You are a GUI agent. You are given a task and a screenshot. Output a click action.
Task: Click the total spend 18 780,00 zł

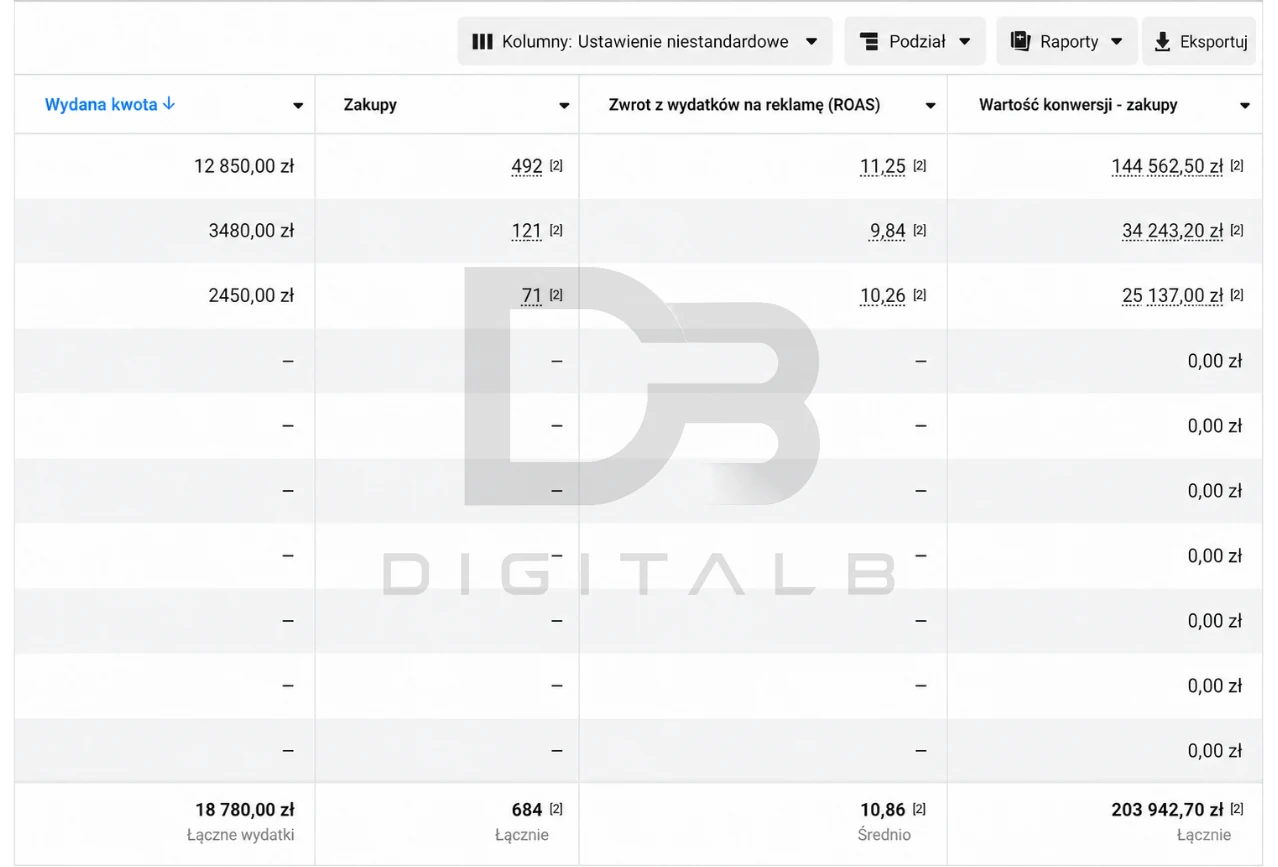(x=245, y=810)
